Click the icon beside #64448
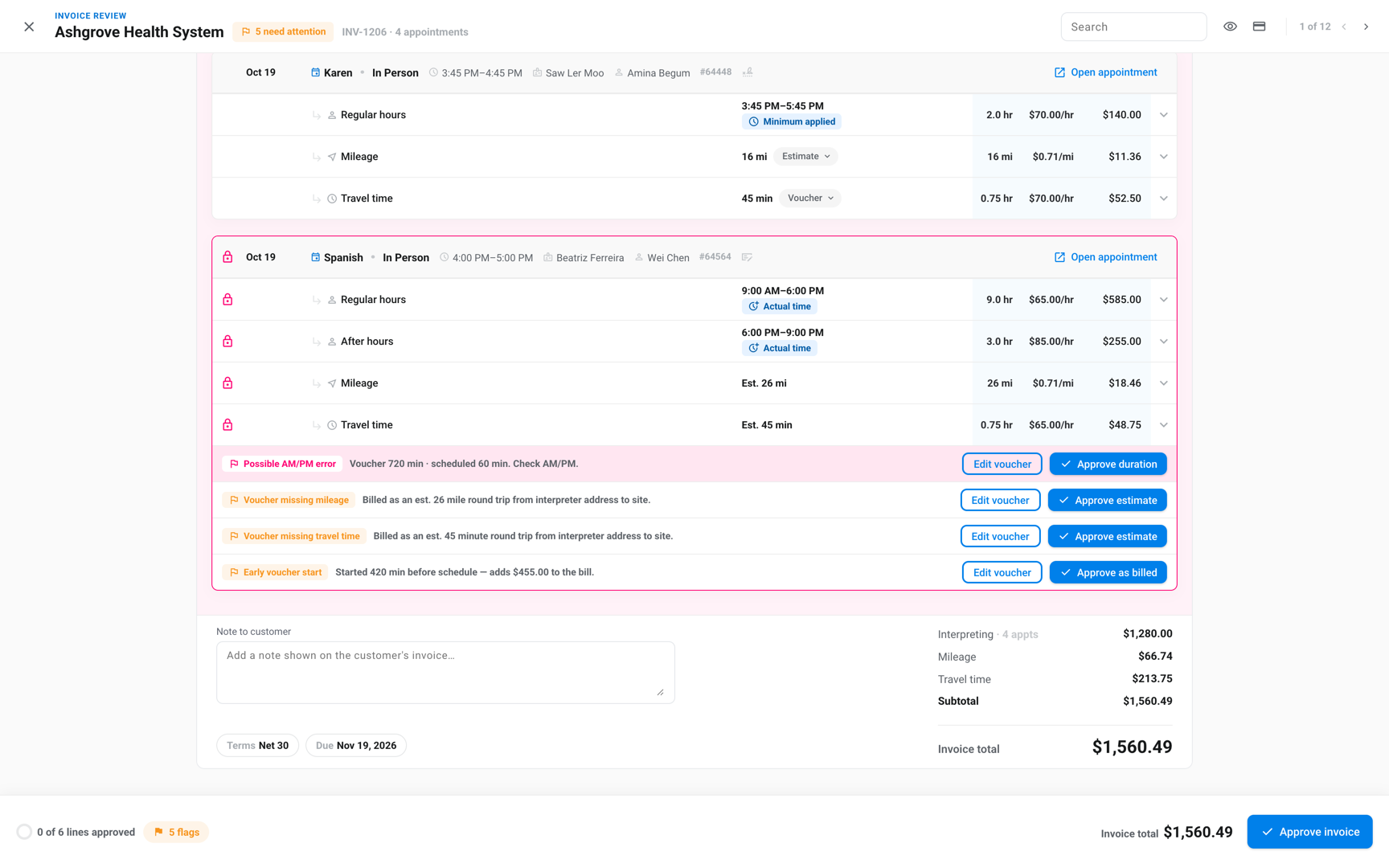This screenshot has width=1389, height=868. 748,72
